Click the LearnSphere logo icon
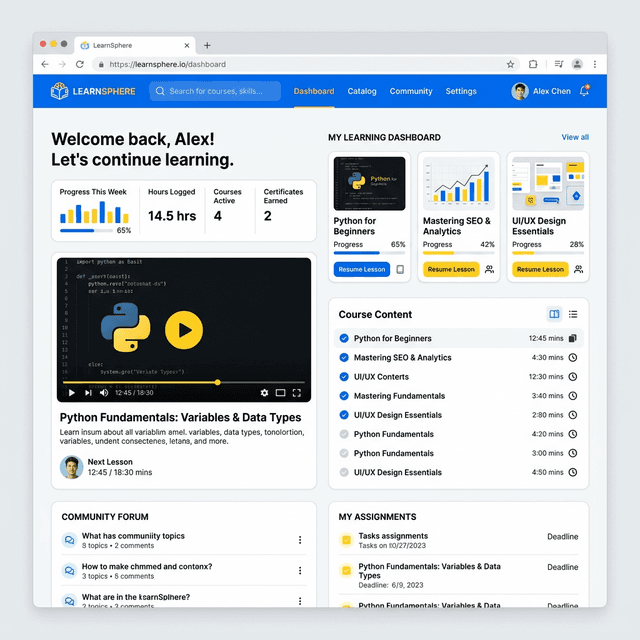 [x=60, y=91]
